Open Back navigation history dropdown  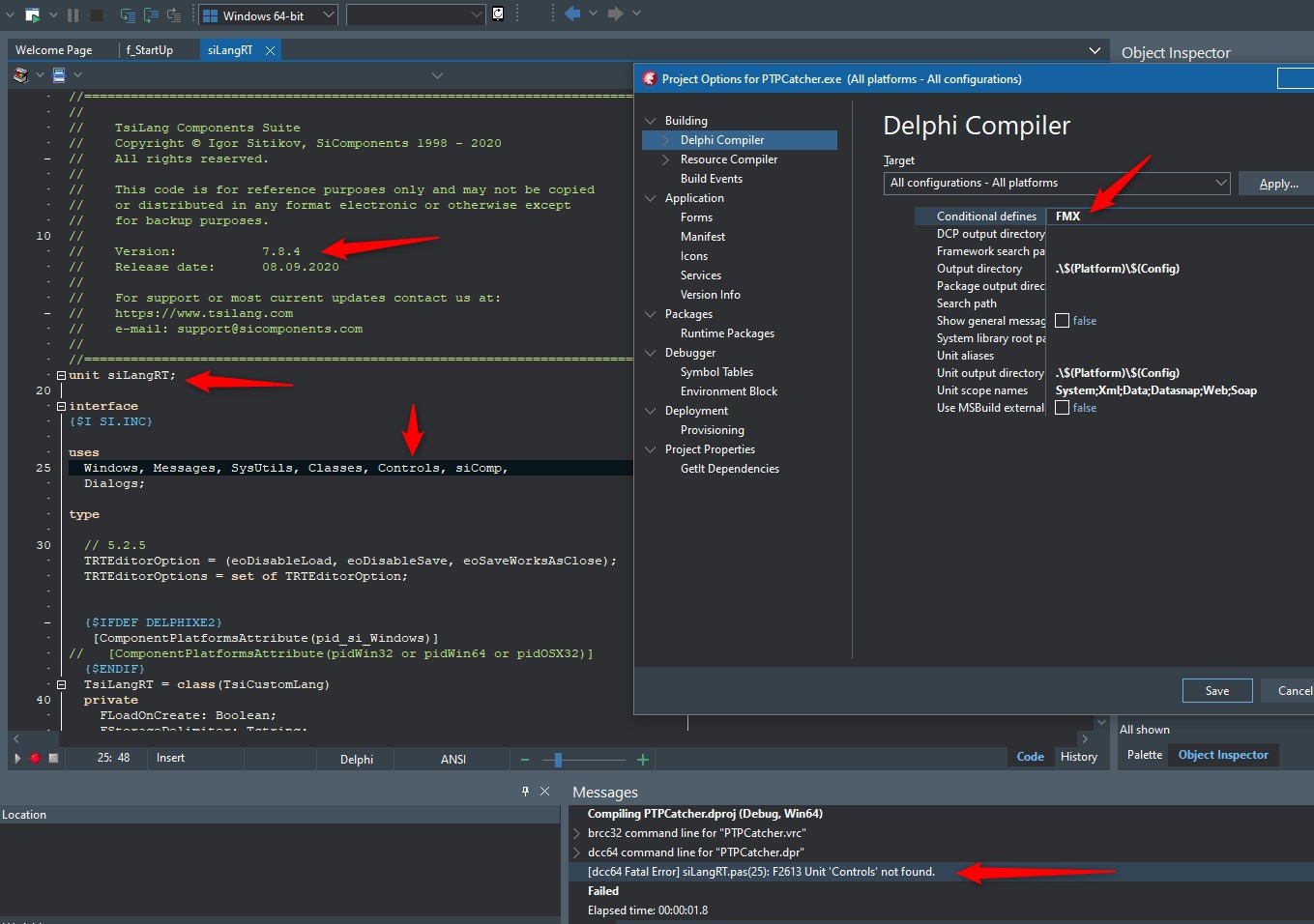(x=593, y=14)
